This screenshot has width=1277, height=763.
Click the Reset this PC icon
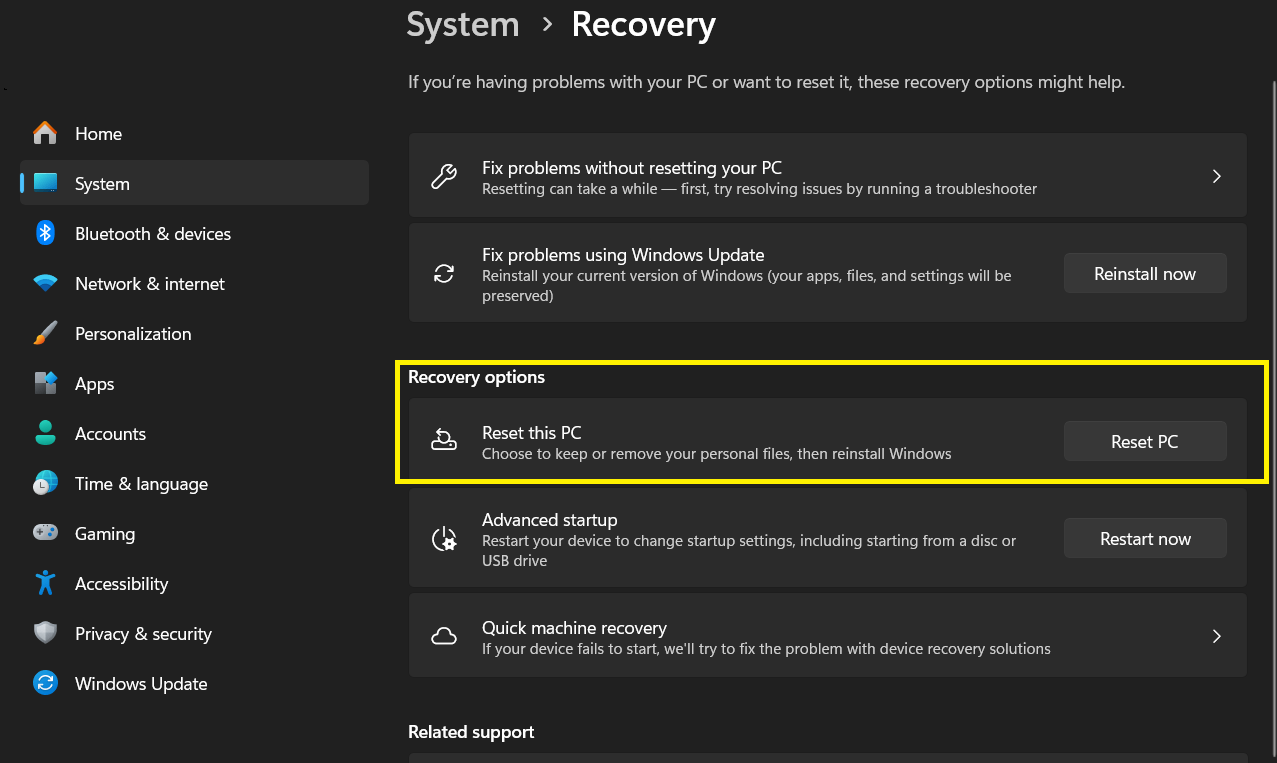[443, 440]
